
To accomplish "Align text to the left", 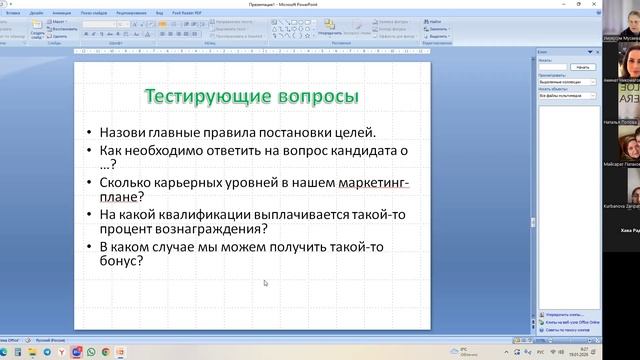I will coord(162,34).
